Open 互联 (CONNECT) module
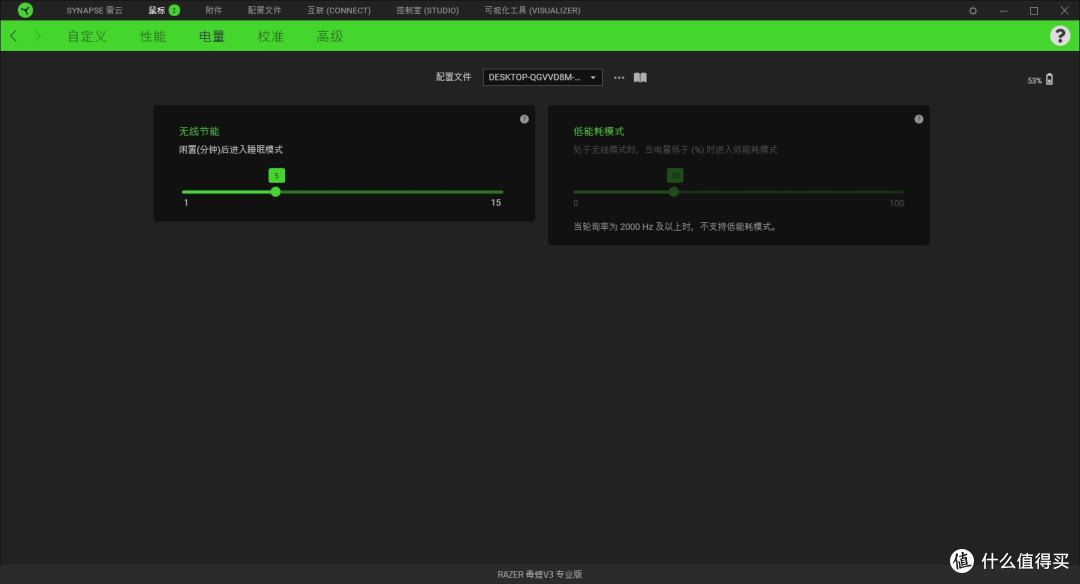This screenshot has height=584, width=1080. pyautogui.click(x=339, y=10)
